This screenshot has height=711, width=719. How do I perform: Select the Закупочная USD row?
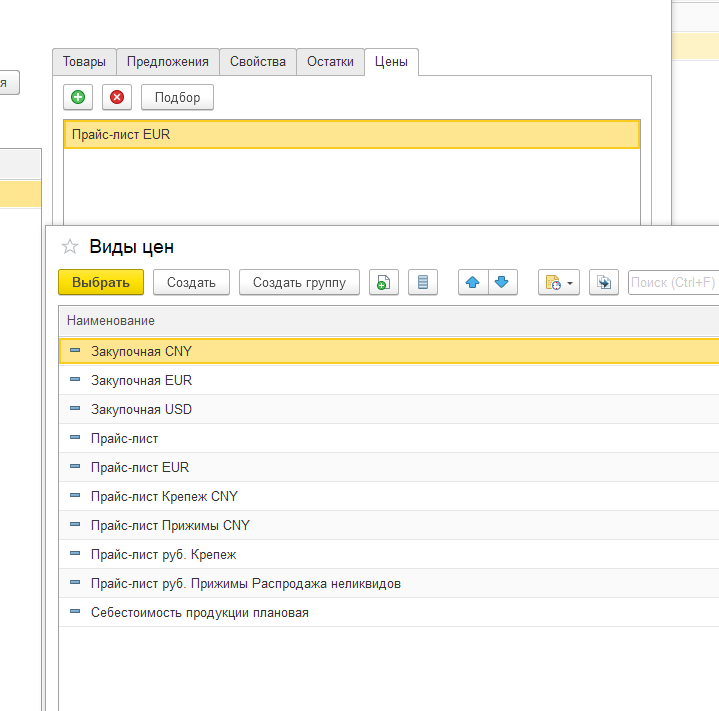point(389,409)
